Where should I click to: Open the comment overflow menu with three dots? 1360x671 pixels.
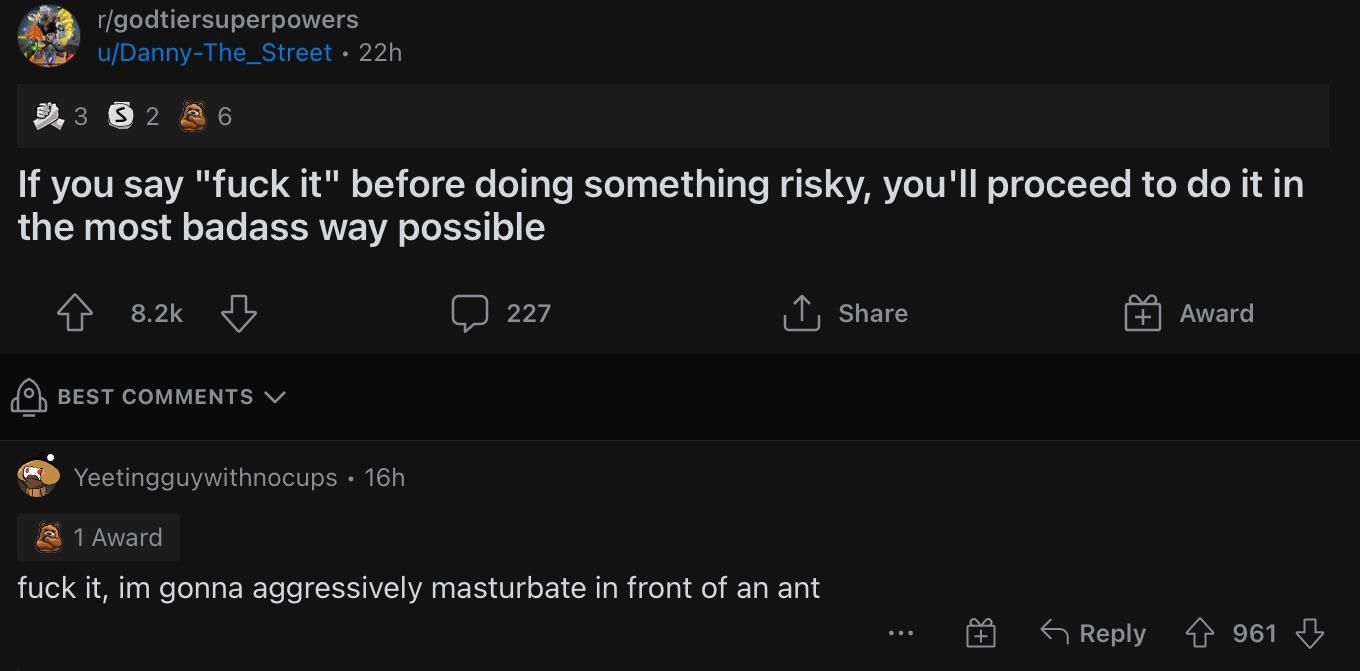[901, 632]
